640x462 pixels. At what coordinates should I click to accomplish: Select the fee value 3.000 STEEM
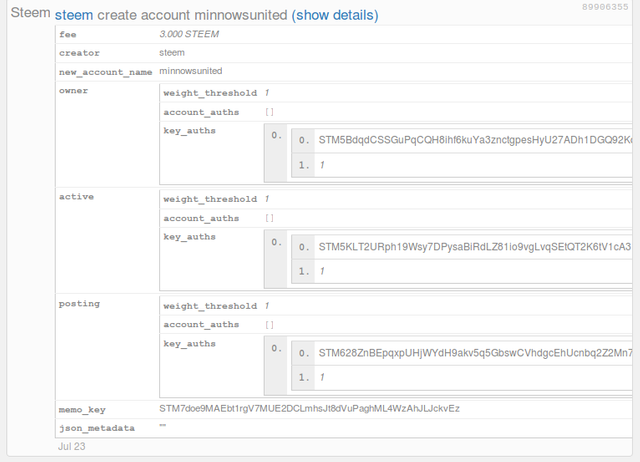coord(189,34)
